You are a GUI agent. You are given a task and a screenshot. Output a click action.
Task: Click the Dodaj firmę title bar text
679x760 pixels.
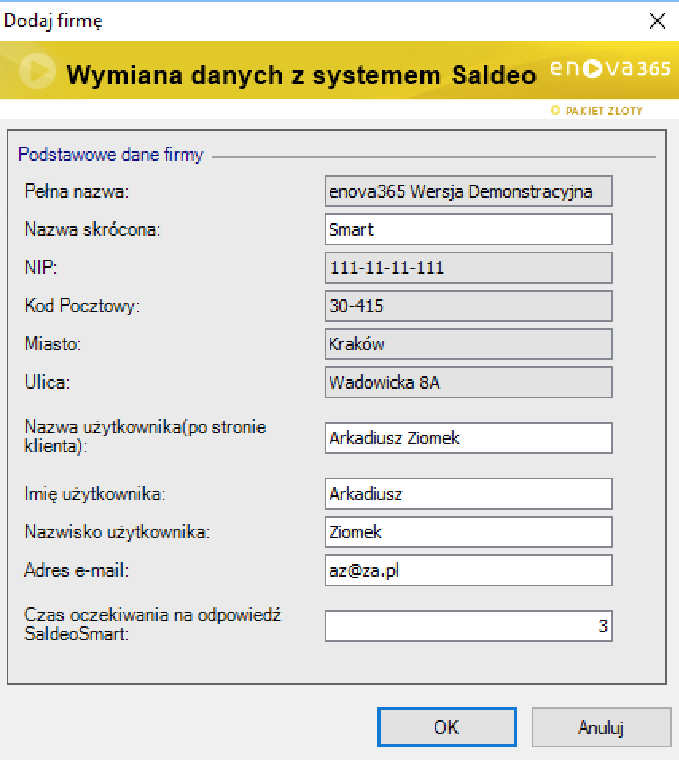coord(53,20)
